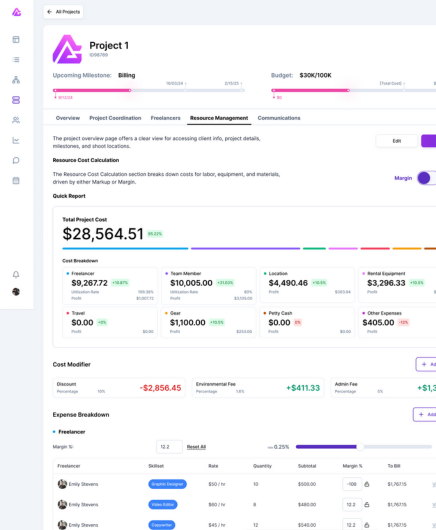Open the team people icon in the sidebar

pos(16,120)
